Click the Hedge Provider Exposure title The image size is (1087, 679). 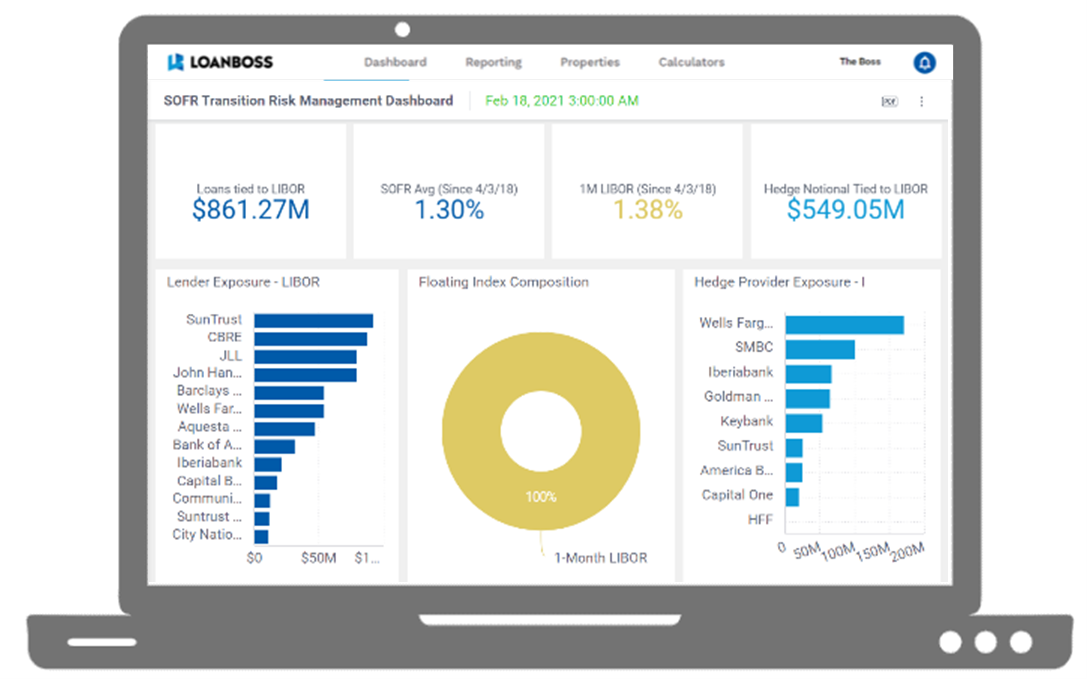coord(779,282)
